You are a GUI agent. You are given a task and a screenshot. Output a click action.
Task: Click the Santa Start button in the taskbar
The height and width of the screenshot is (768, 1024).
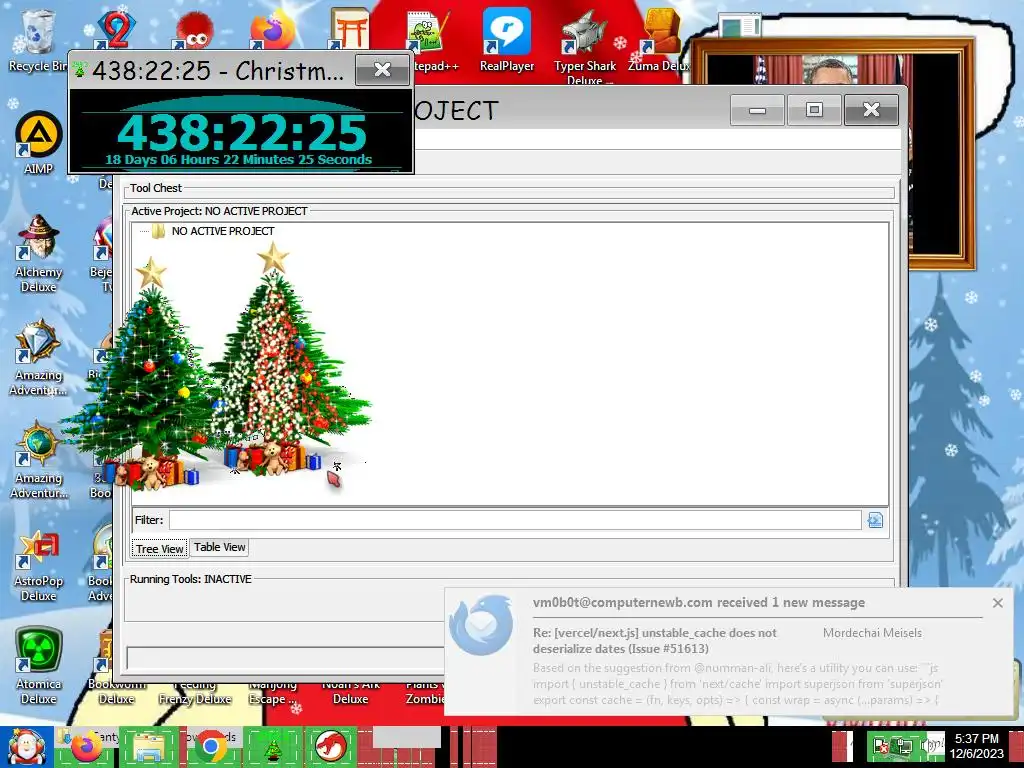[26, 746]
